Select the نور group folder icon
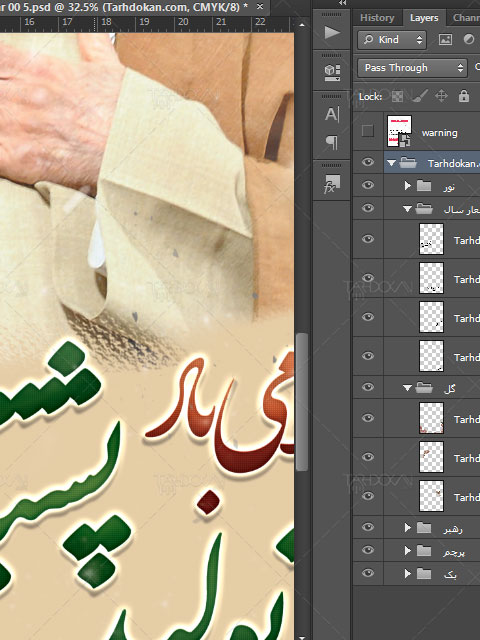The width and height of the screenshot is (480, 640). click(x=424, y=186)
